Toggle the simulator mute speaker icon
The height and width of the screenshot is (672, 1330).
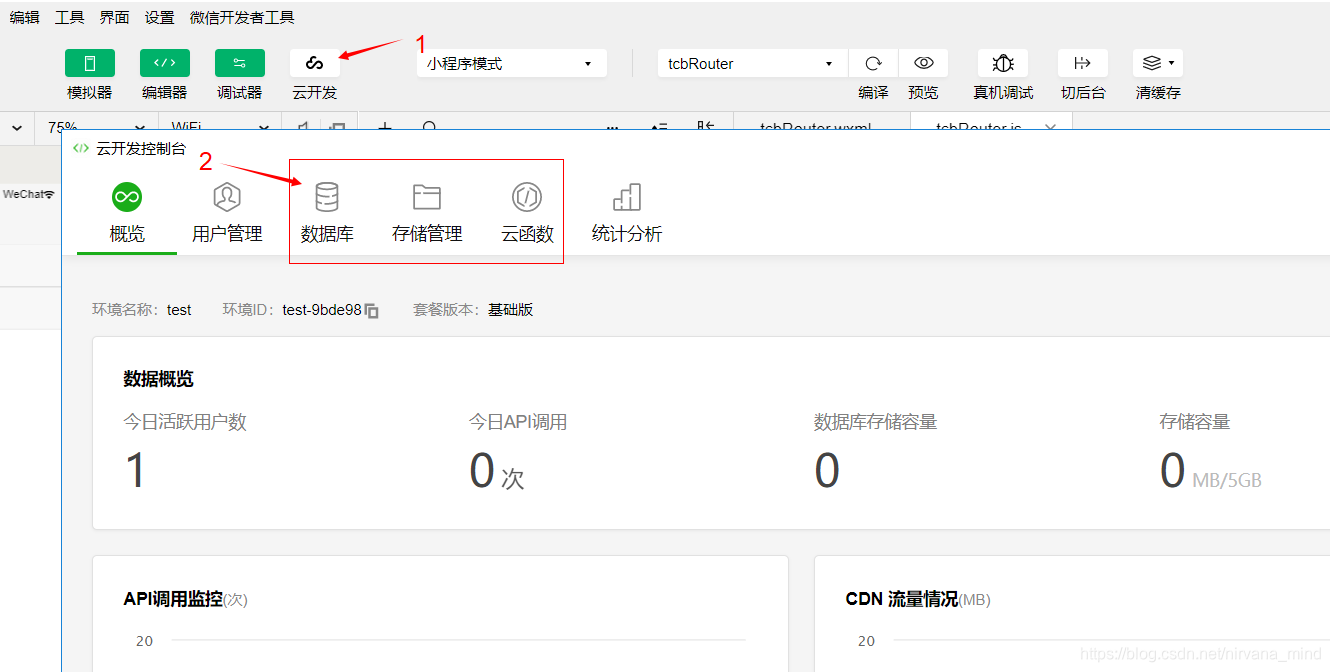click(x=302, y=127)
